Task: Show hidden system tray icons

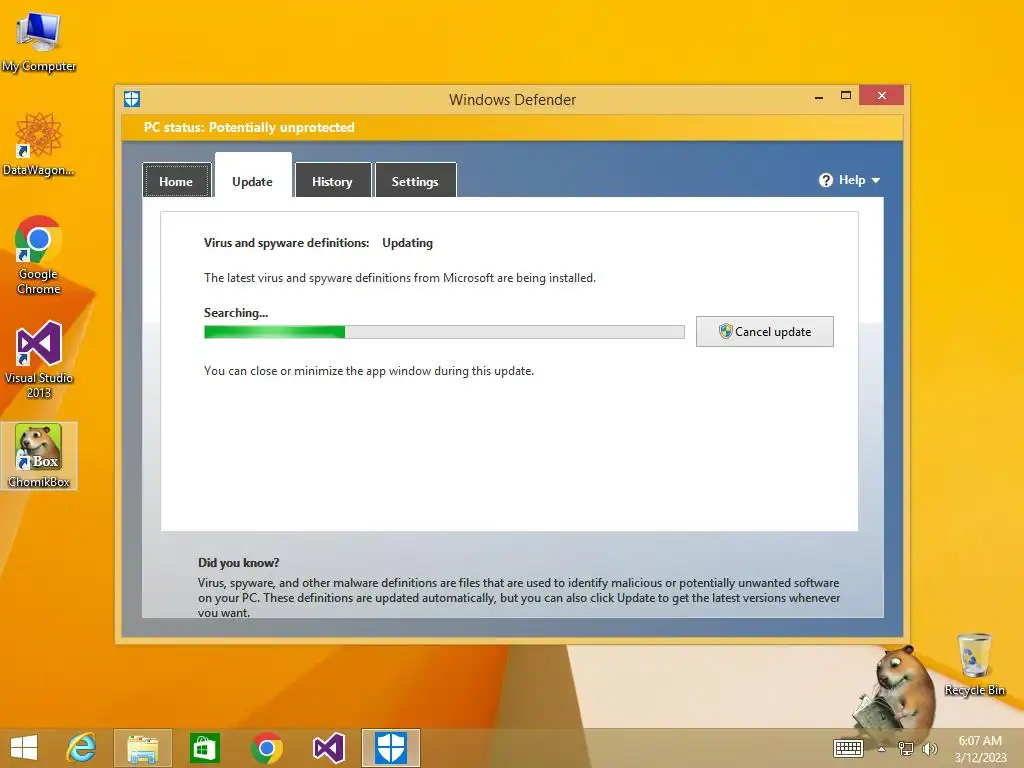Action: click(x=882, y=749)
